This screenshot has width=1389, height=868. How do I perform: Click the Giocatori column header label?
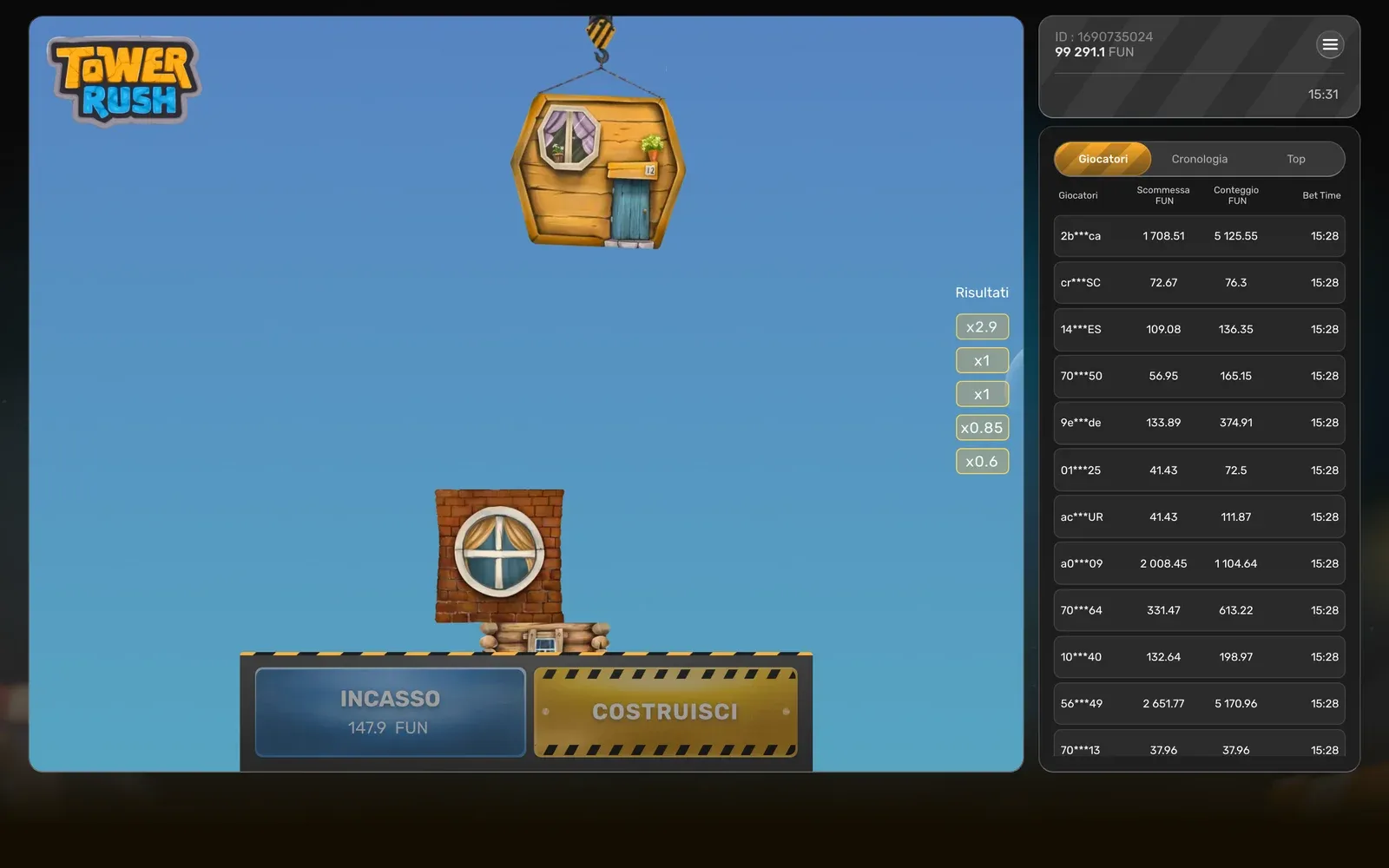click(1077, 195)
